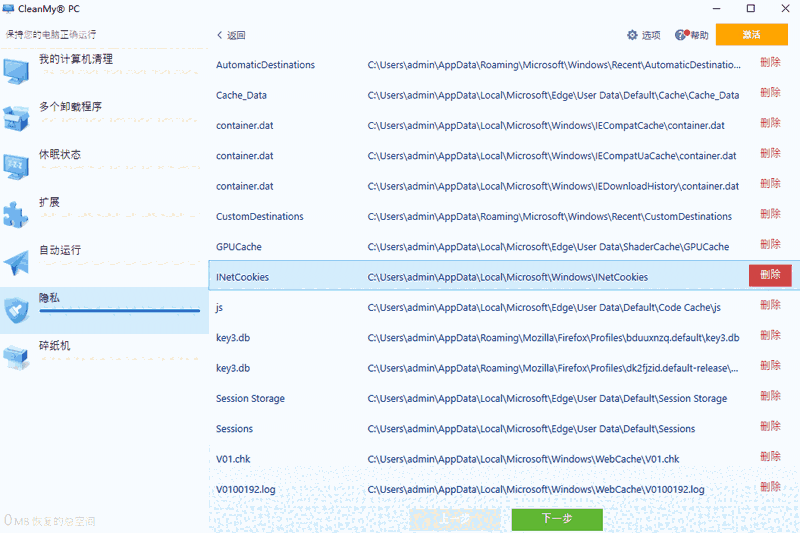Click the Privacy shield icon
The image size is (800, 533).
click(16, 310)
